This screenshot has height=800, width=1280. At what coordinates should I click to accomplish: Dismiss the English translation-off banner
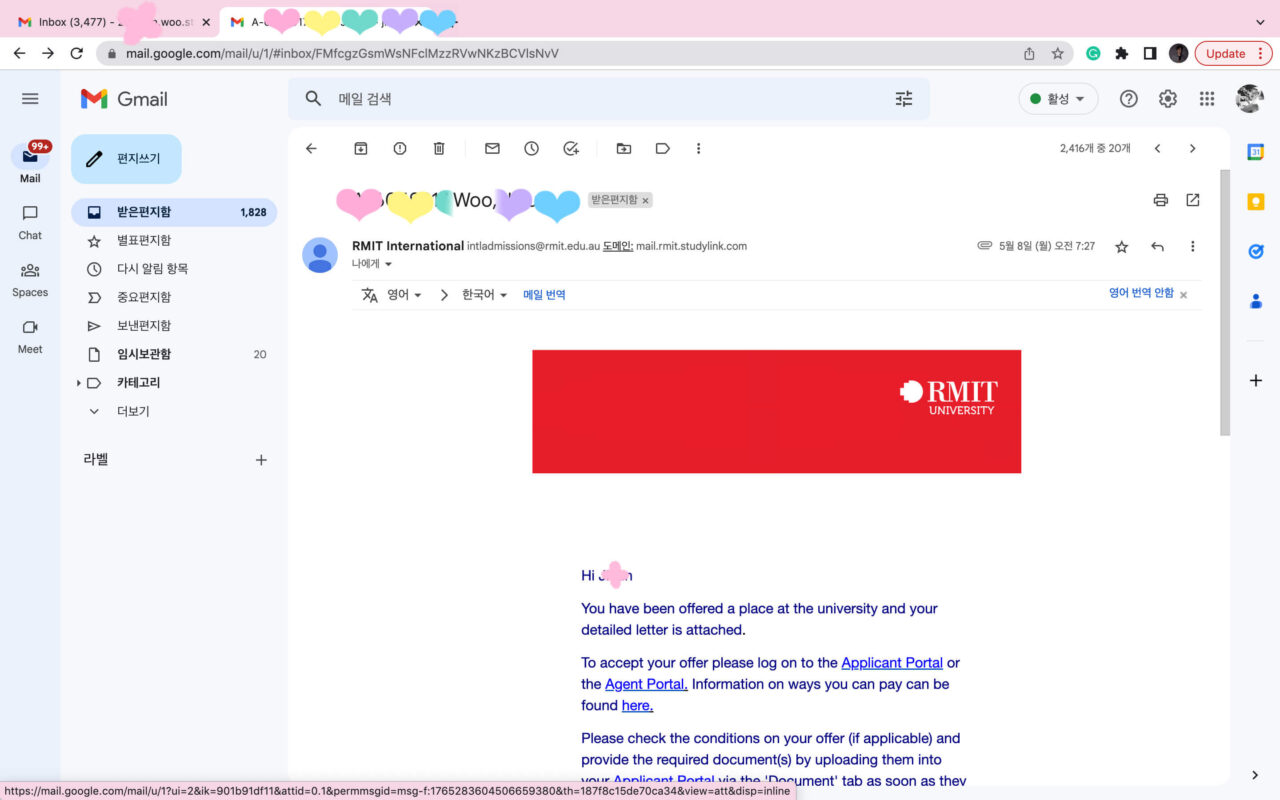pyautogui.click(x=1184, y=295)
